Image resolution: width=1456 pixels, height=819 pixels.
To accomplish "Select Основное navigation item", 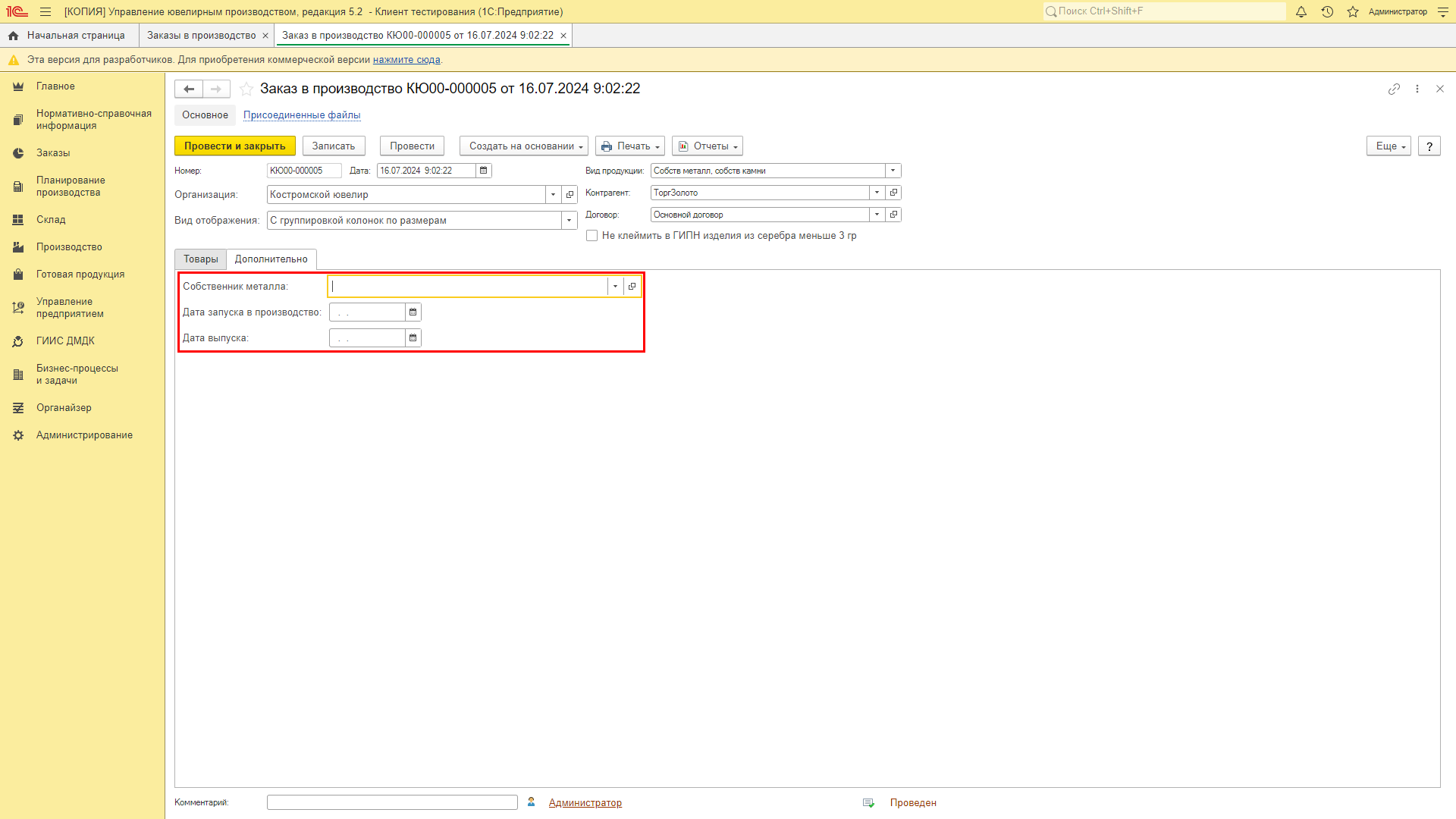I will (205, 115).
